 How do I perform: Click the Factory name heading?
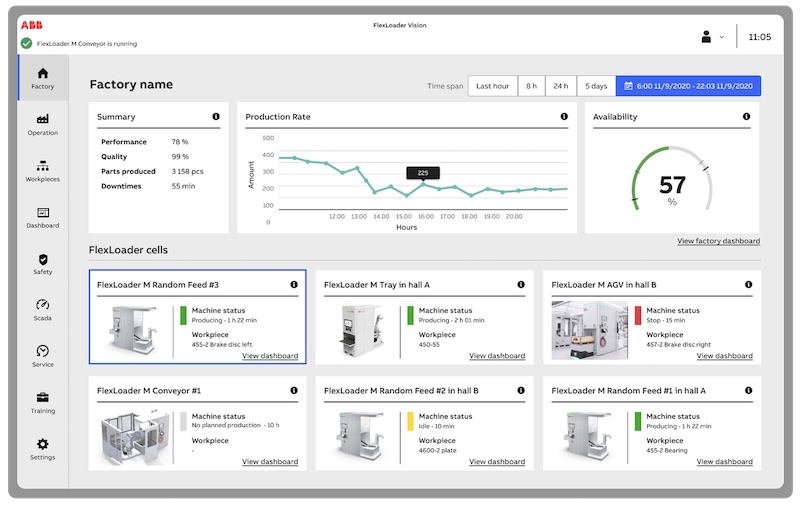(x=131, y=85)
